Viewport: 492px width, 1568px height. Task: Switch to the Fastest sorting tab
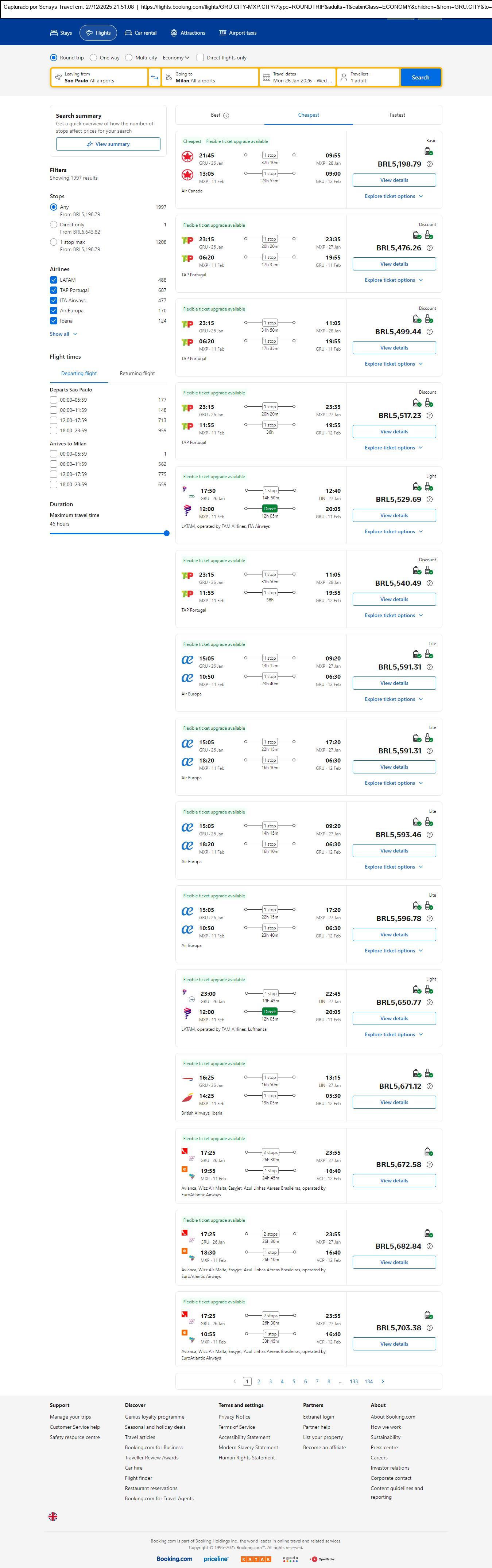tap(397, 115)
